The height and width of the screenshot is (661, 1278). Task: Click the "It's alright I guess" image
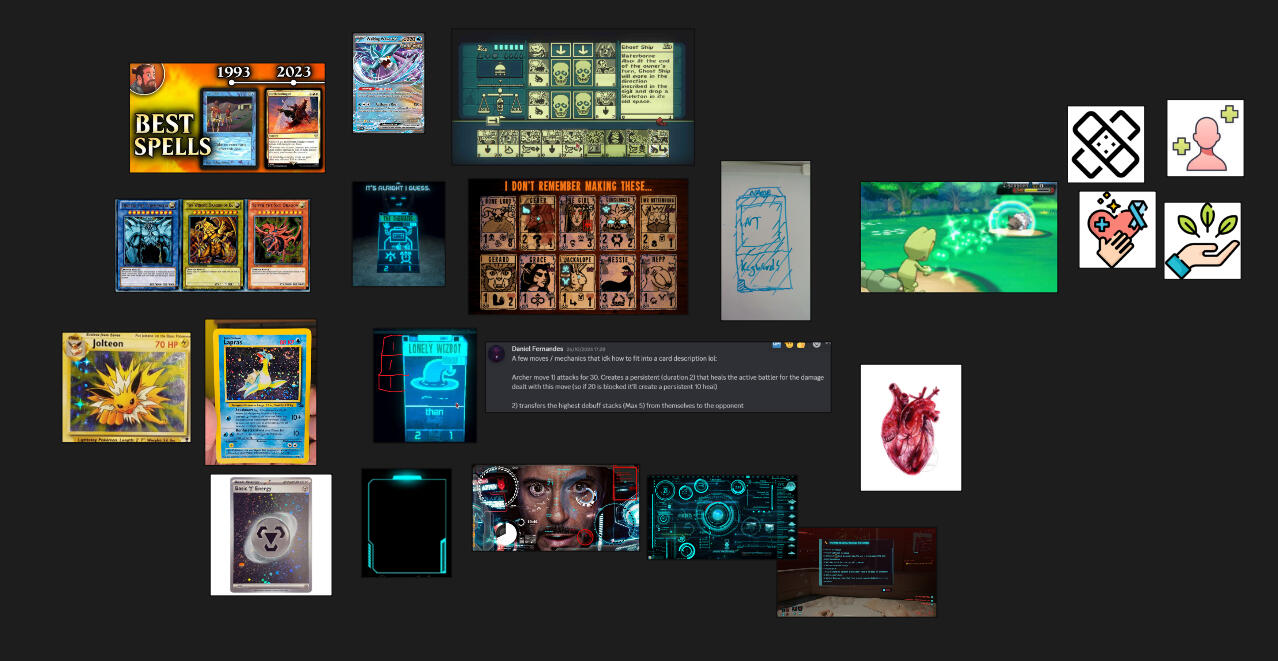click(x=398, y=234)
